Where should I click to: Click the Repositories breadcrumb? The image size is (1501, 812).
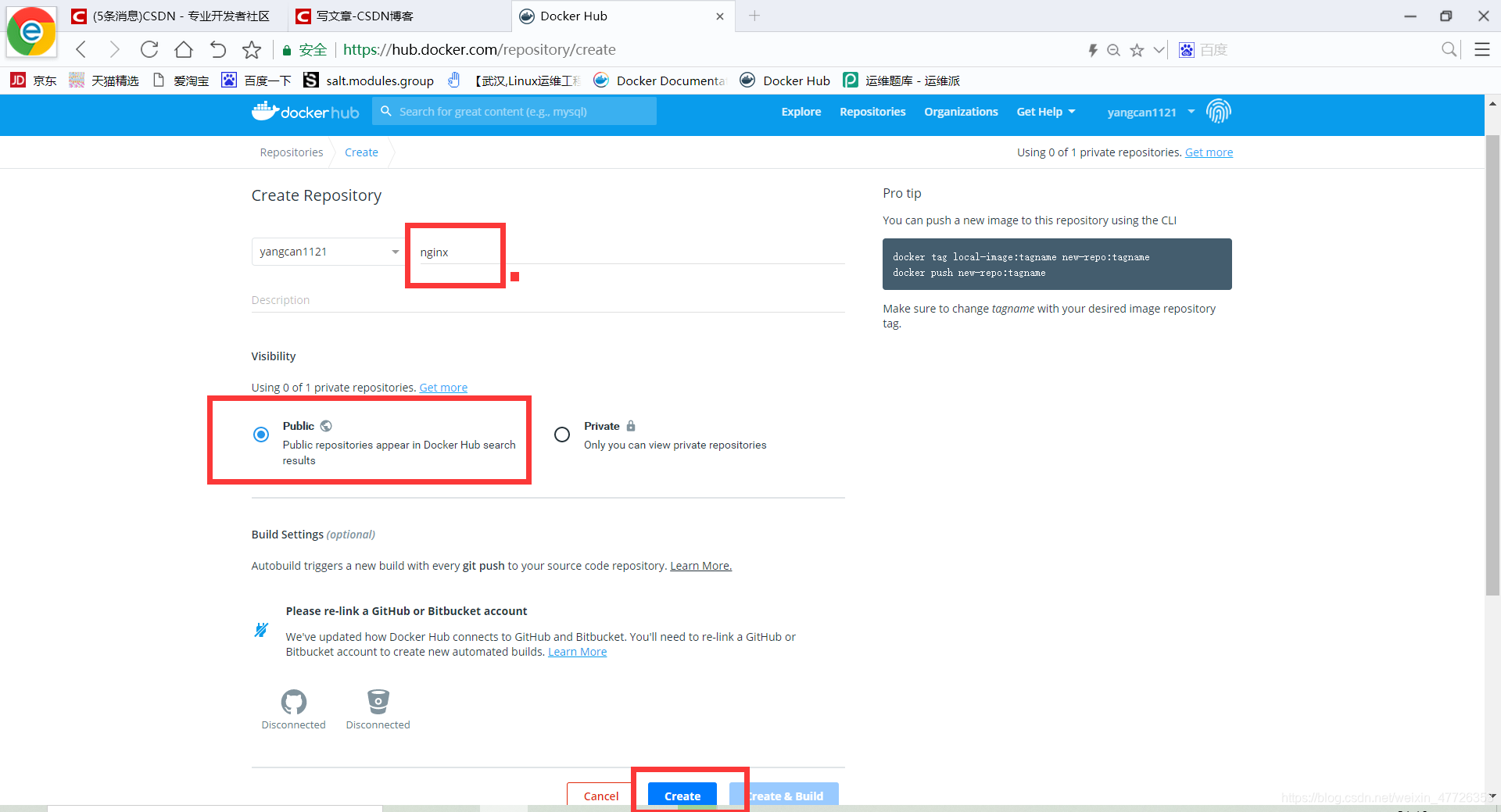292,152
